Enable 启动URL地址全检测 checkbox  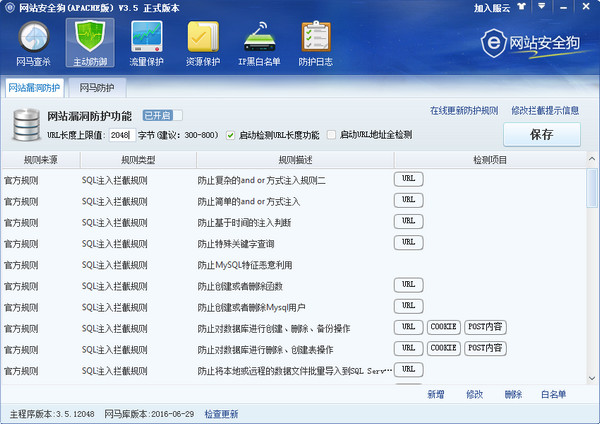(331, 135)
